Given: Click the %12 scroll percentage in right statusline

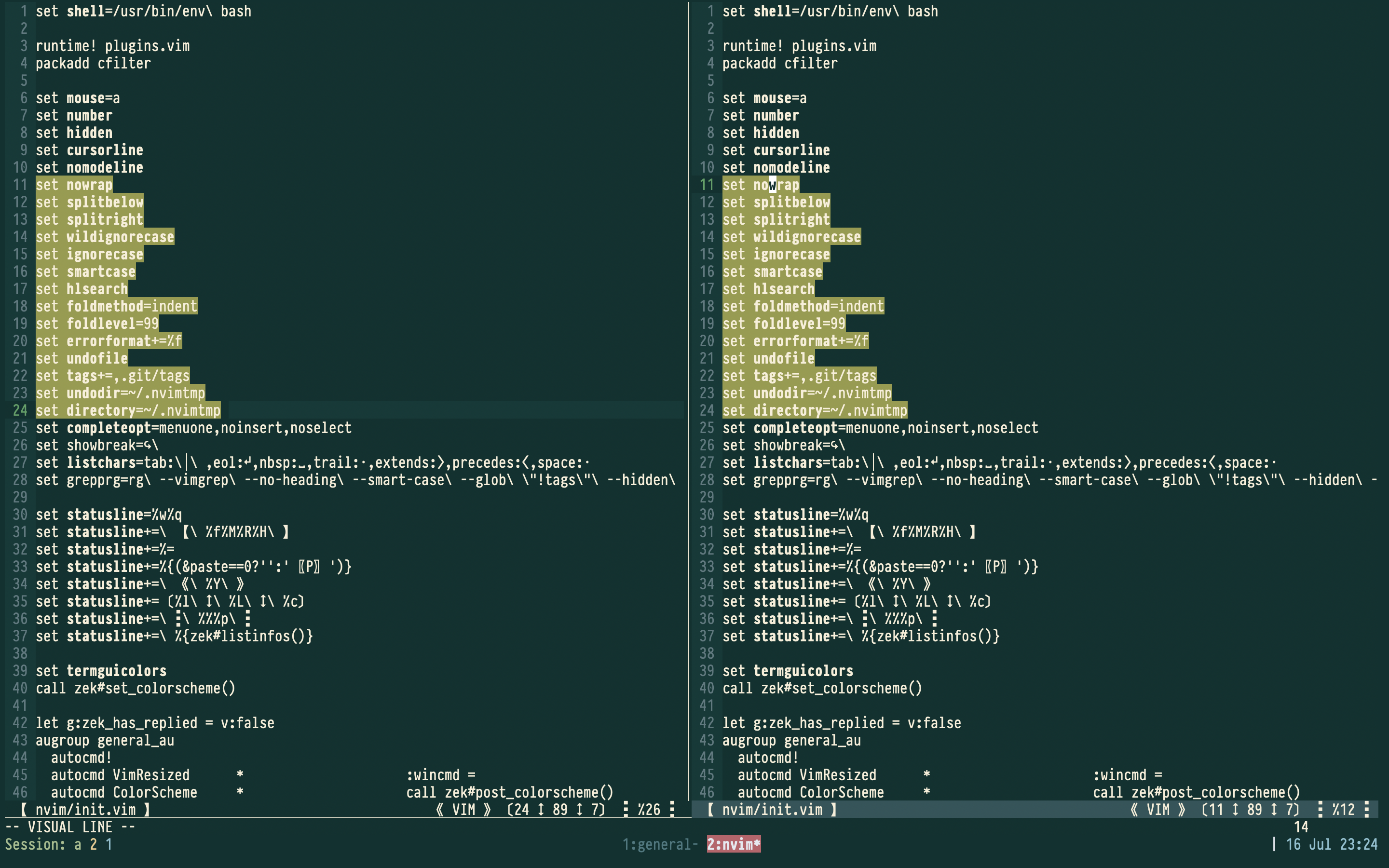Looking at the screenshot, I should (x=1343, y=810).
